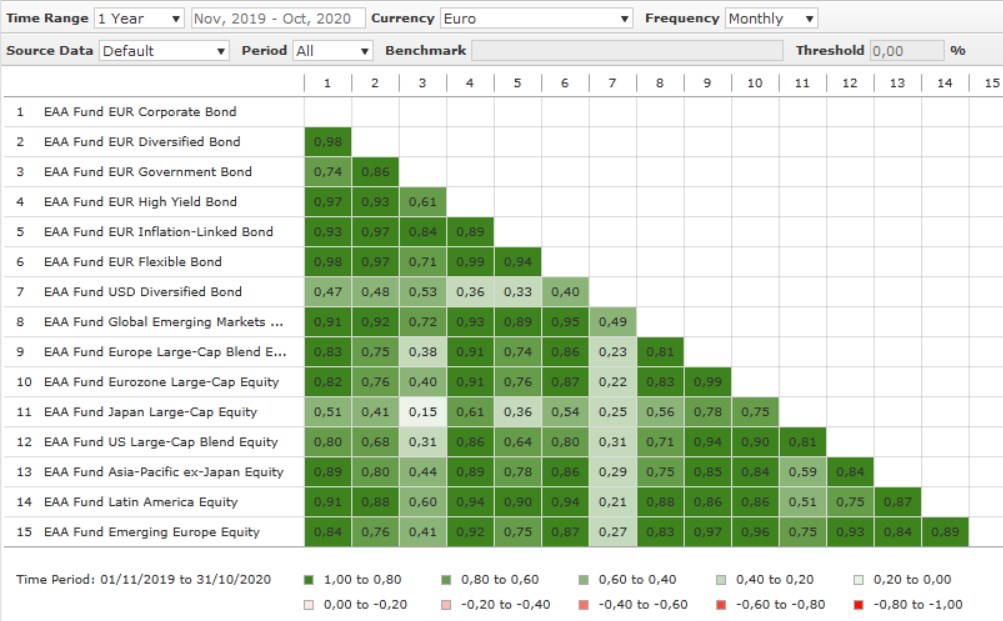This screenshot has height=621, width=1003.
Task: Open the Time Range dropdown
Action: (139, 18)
